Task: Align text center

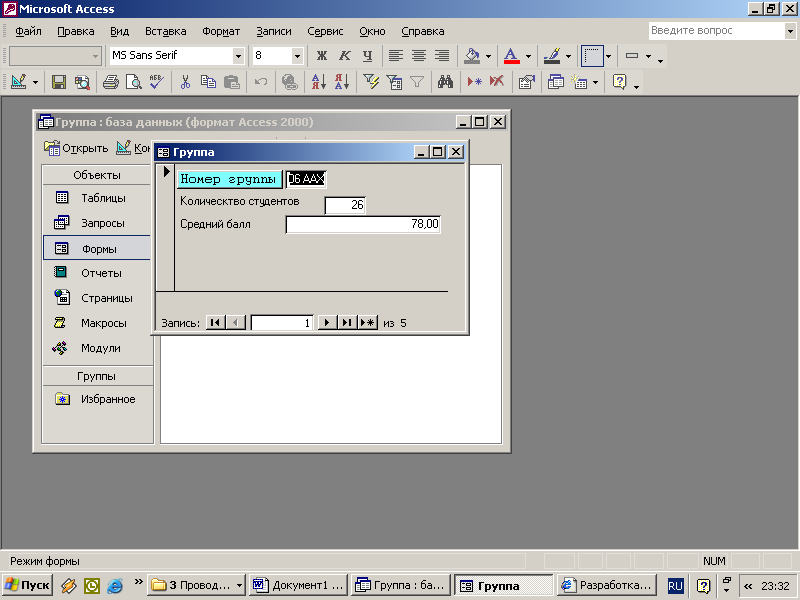Action: (419, 56)
